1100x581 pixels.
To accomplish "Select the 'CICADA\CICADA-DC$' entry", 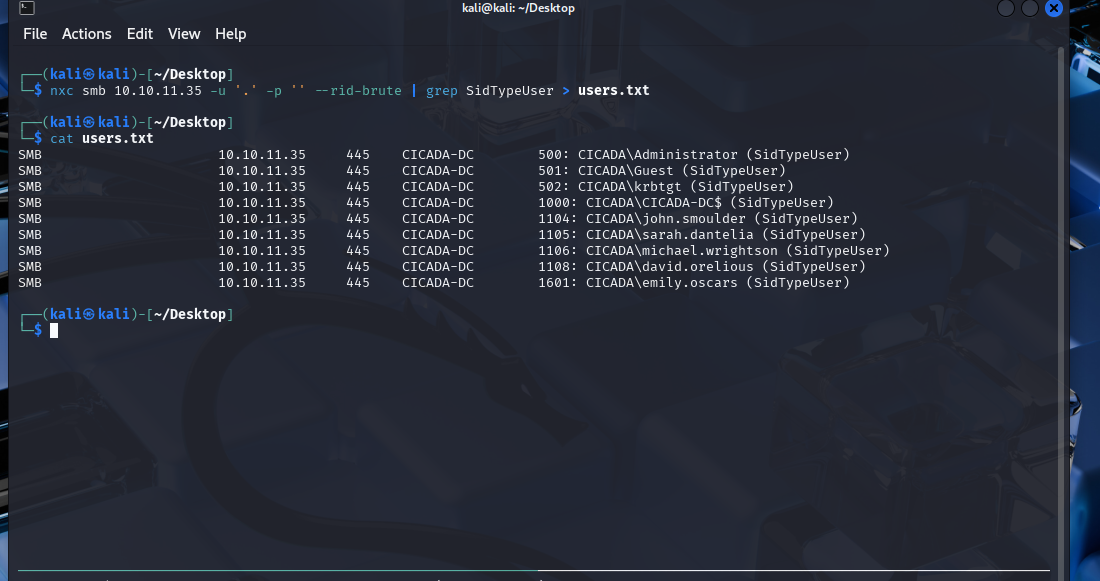I will point(653,203).
